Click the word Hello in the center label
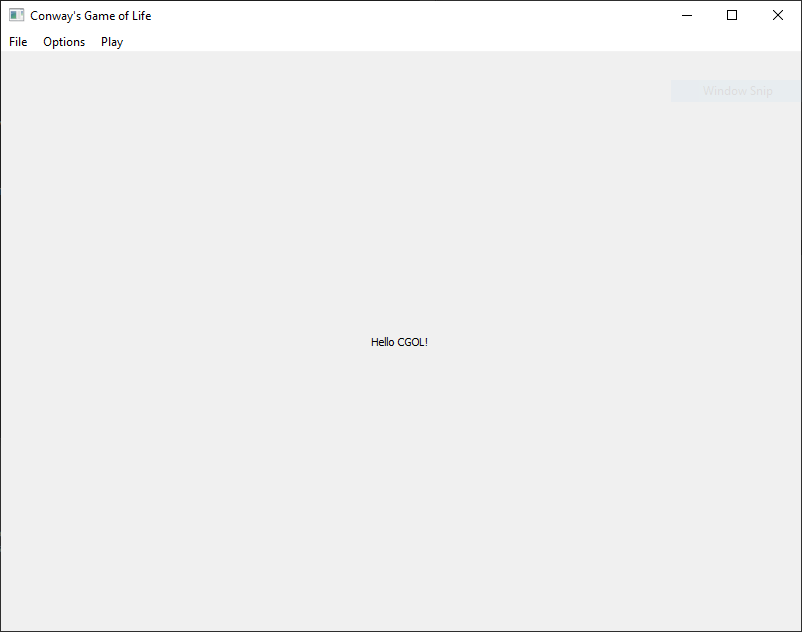The width and height of the screenshot is (802, 632). [x=383, y=342]
